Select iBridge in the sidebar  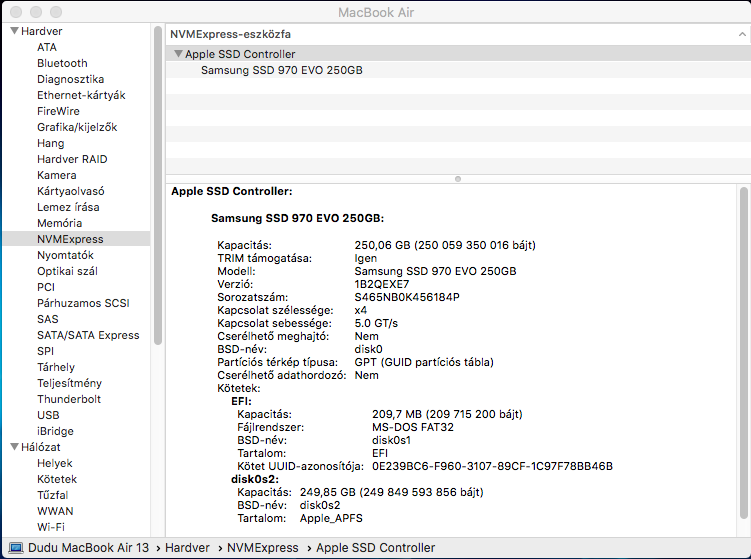tap(55, 431)
